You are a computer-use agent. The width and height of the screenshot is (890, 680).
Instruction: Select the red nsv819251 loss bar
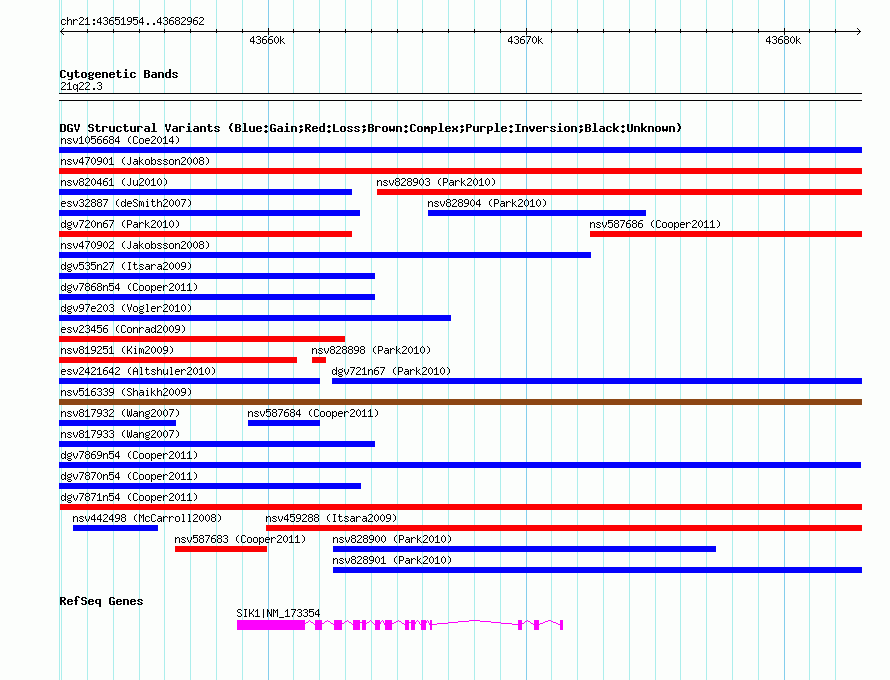178,360
